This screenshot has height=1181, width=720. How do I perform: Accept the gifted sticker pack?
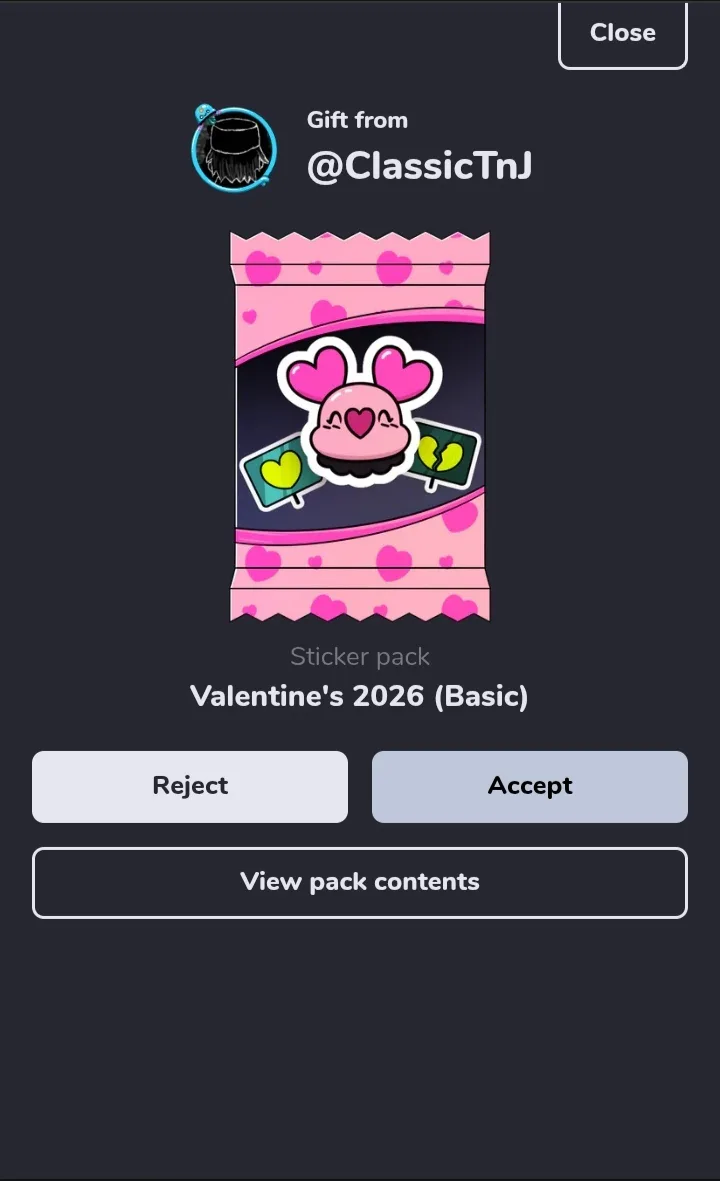(x=529, y=786)
